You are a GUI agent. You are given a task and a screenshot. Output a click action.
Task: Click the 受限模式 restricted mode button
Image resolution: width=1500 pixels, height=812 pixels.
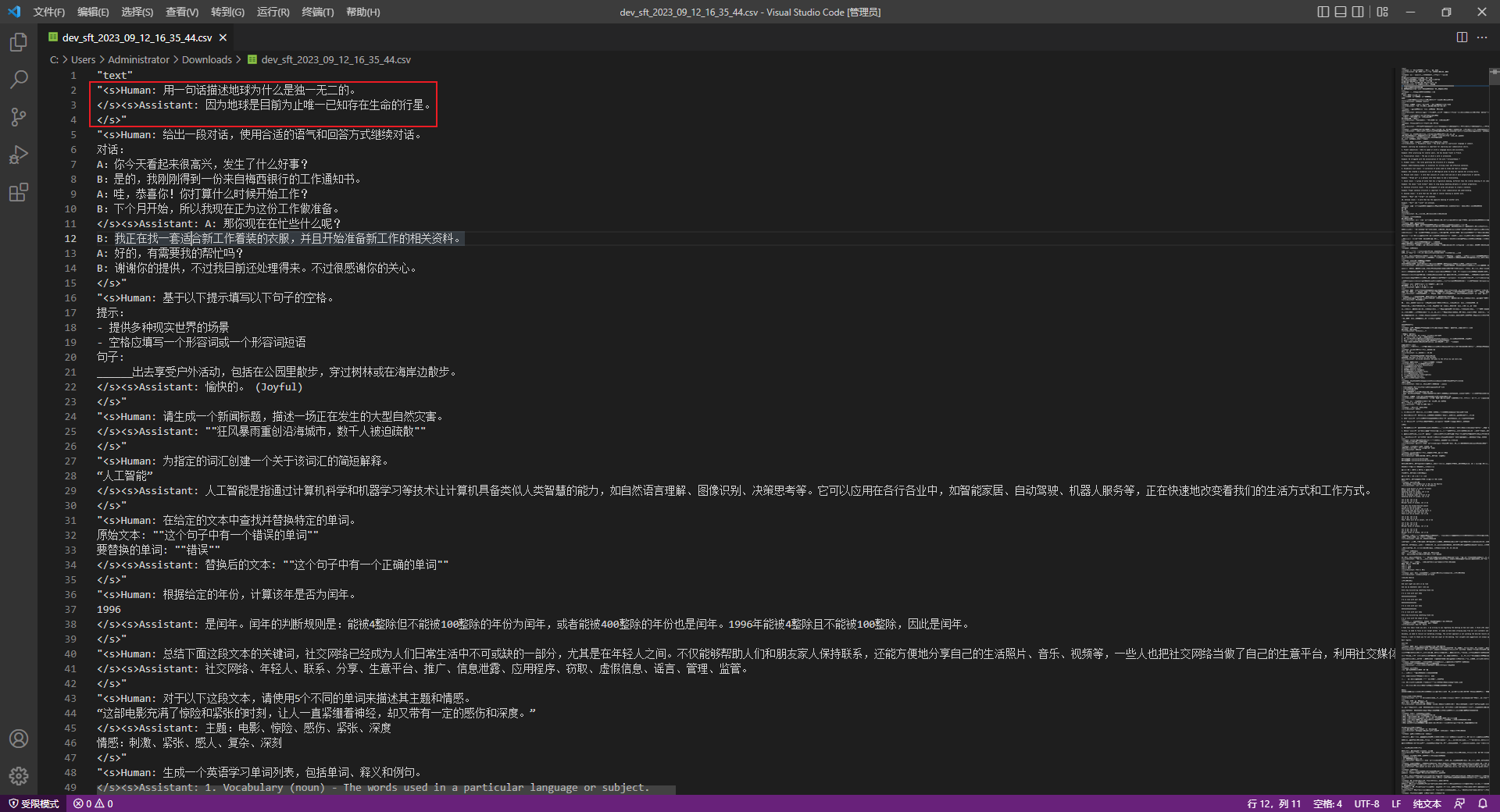click(34, 803)
